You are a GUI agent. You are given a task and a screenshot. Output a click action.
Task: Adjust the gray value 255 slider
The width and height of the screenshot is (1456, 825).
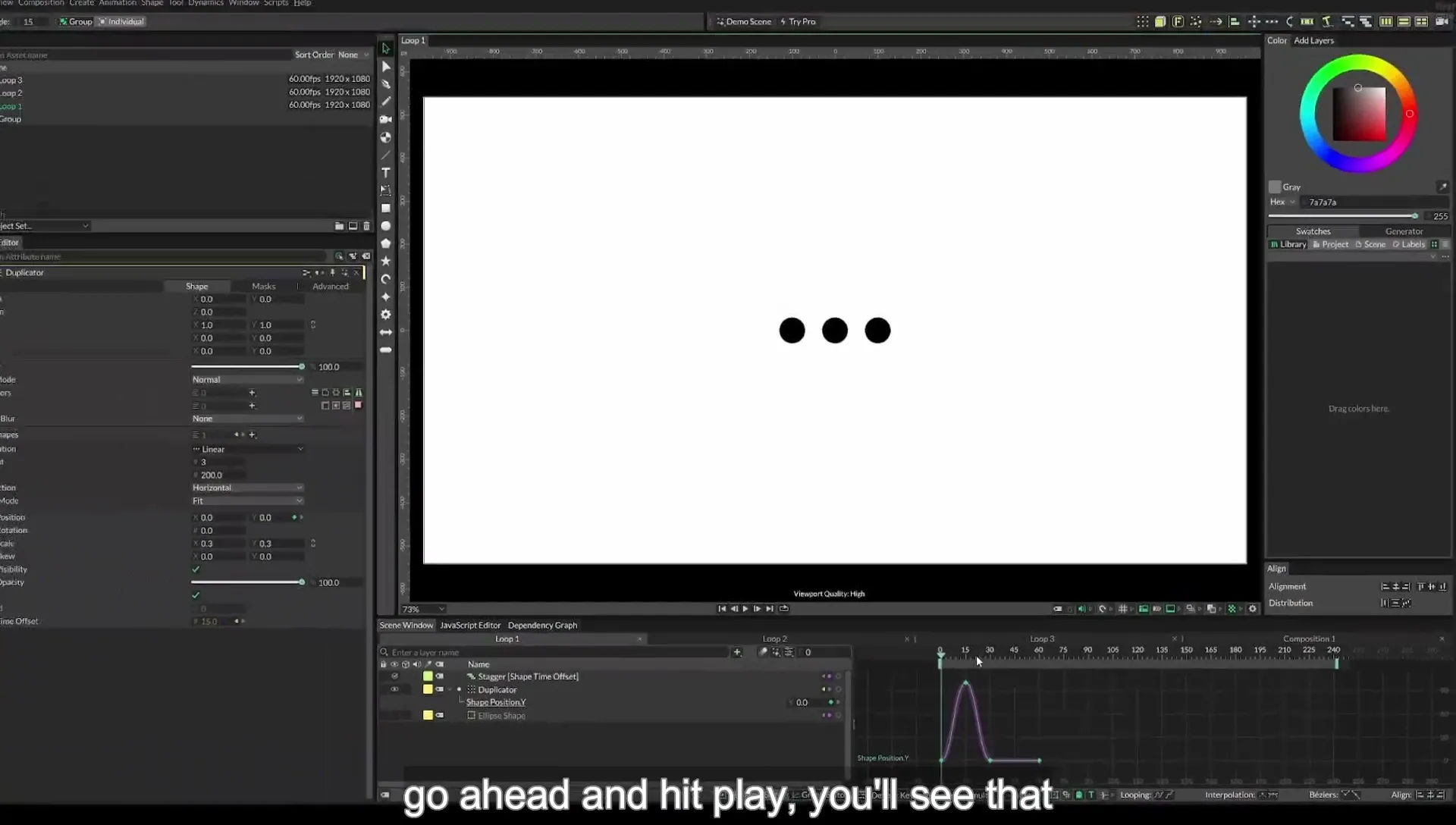(1343, 216)
